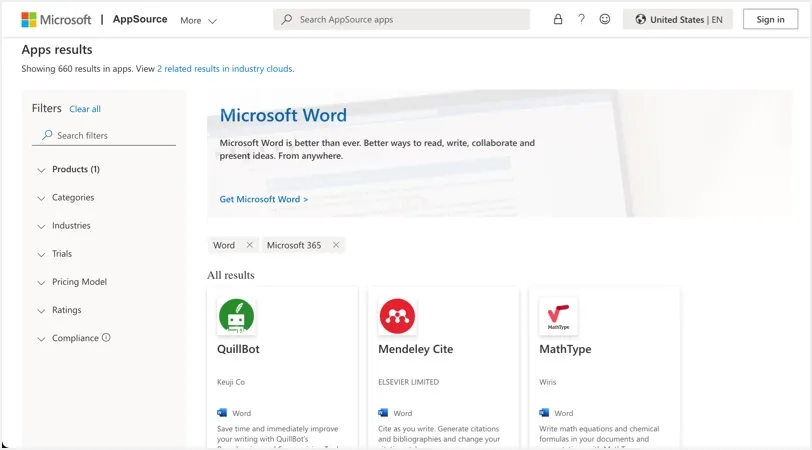Open the AppSource home tab

click(x=140, y=19)
